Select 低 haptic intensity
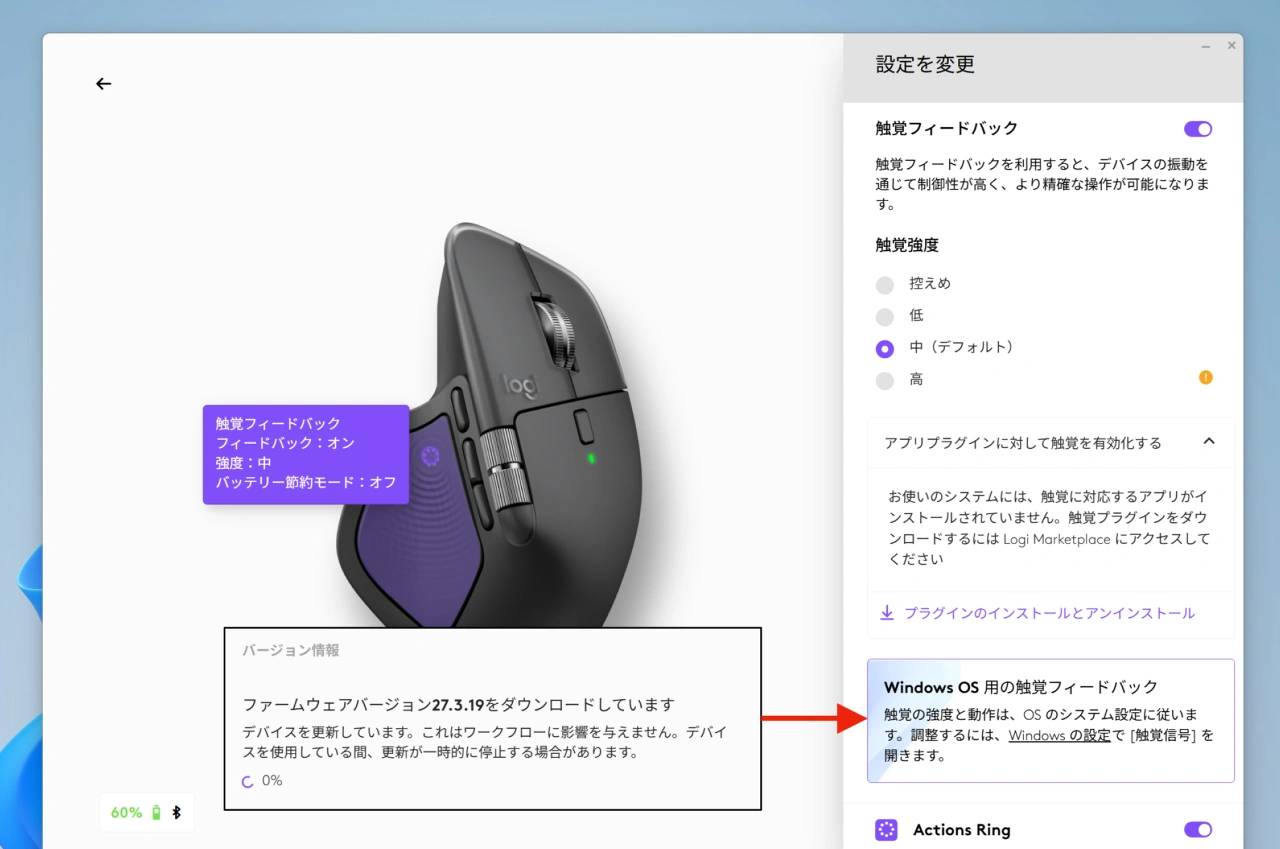The image size is (1280, 849). pyautogui.click(x=884, y=317)
